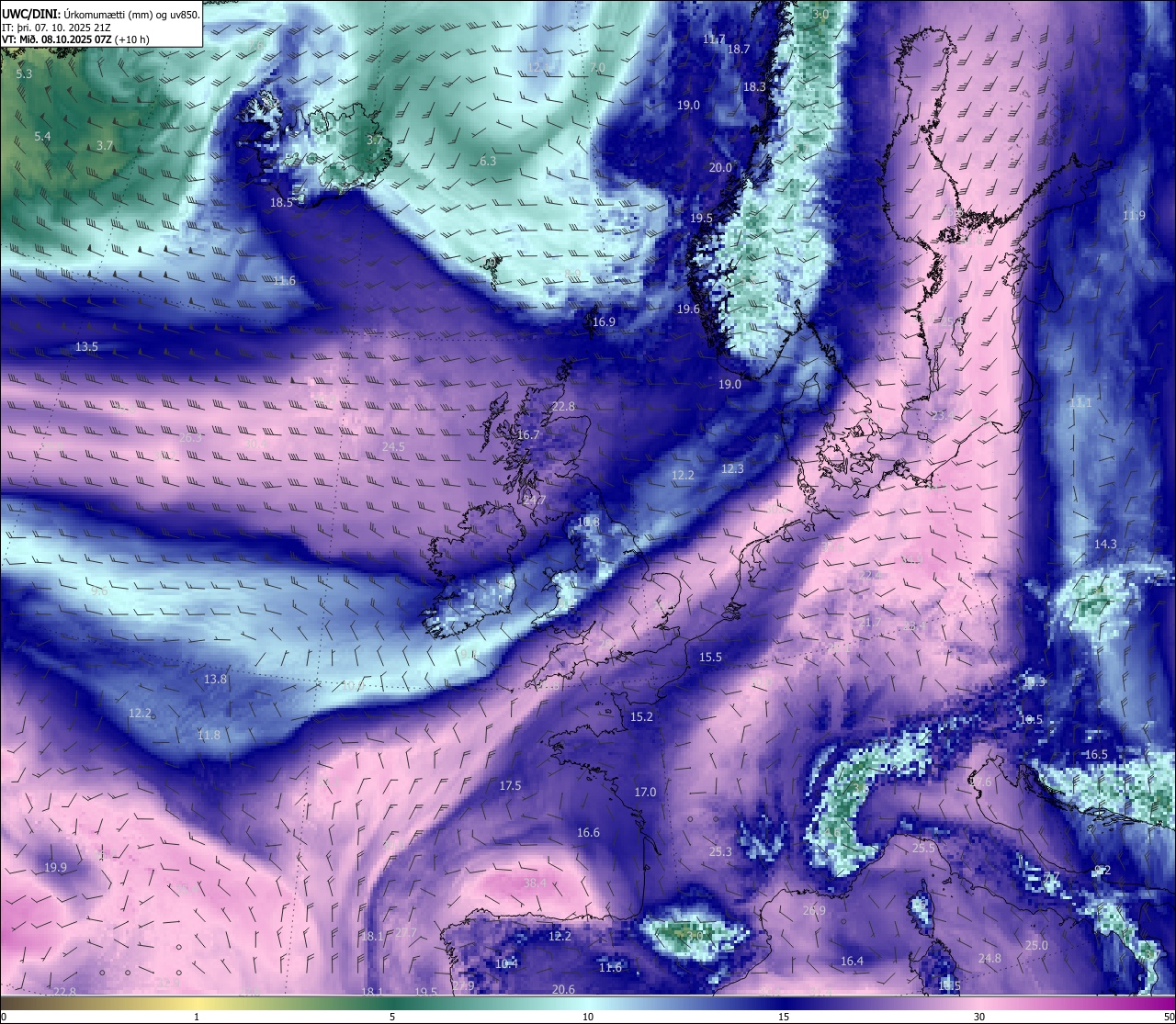This screenshot has width=1176, height=1024.
Task: Pick the dark navy colorbar segment above '15'
Action: (784, 1003)
